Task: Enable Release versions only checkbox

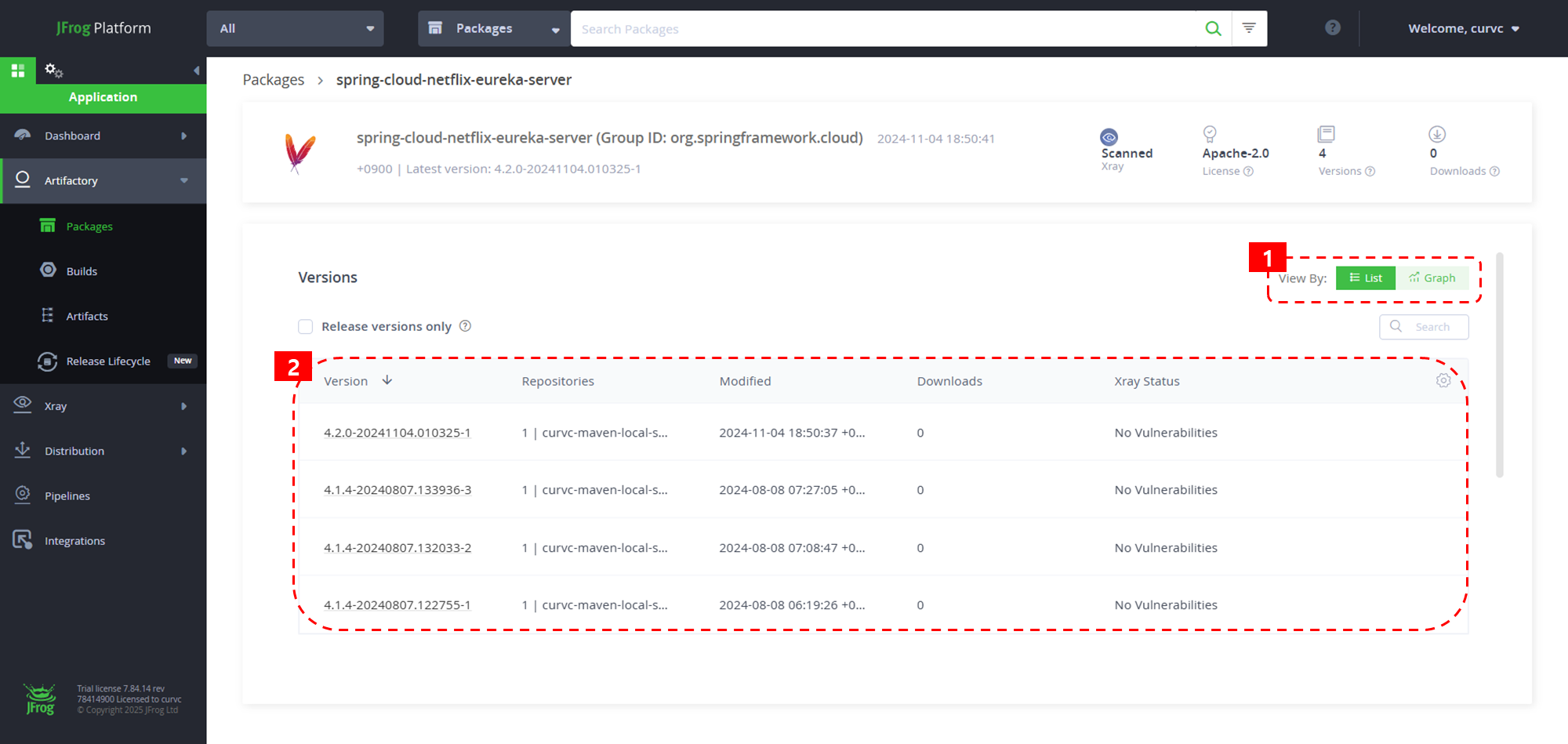Action: 306,327
